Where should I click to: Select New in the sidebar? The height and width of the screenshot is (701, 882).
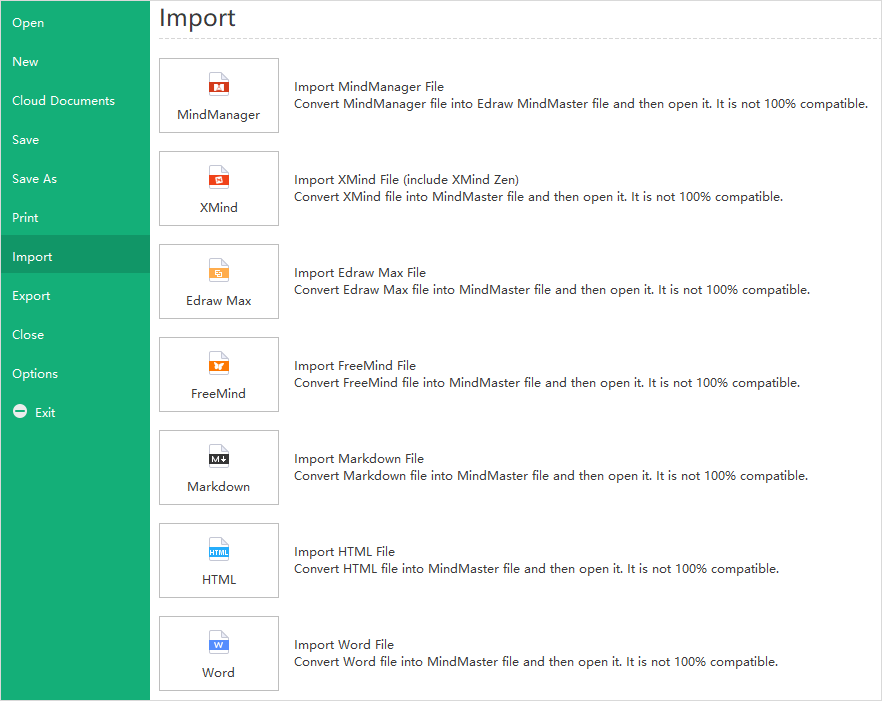(25, 62)
